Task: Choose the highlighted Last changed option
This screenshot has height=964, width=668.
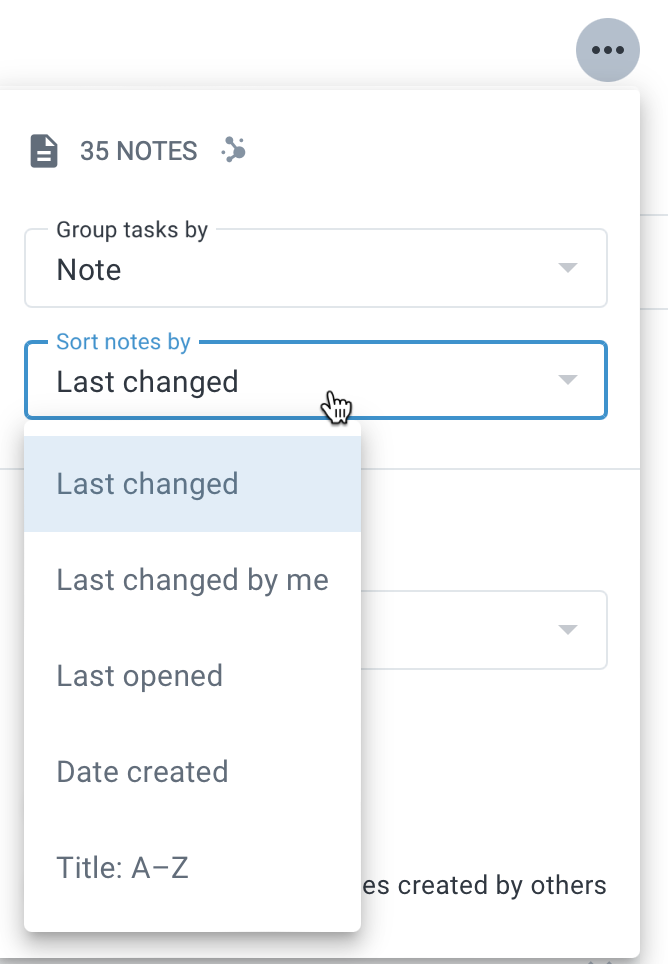Action: pyautogui.click(x=192, y=484)
